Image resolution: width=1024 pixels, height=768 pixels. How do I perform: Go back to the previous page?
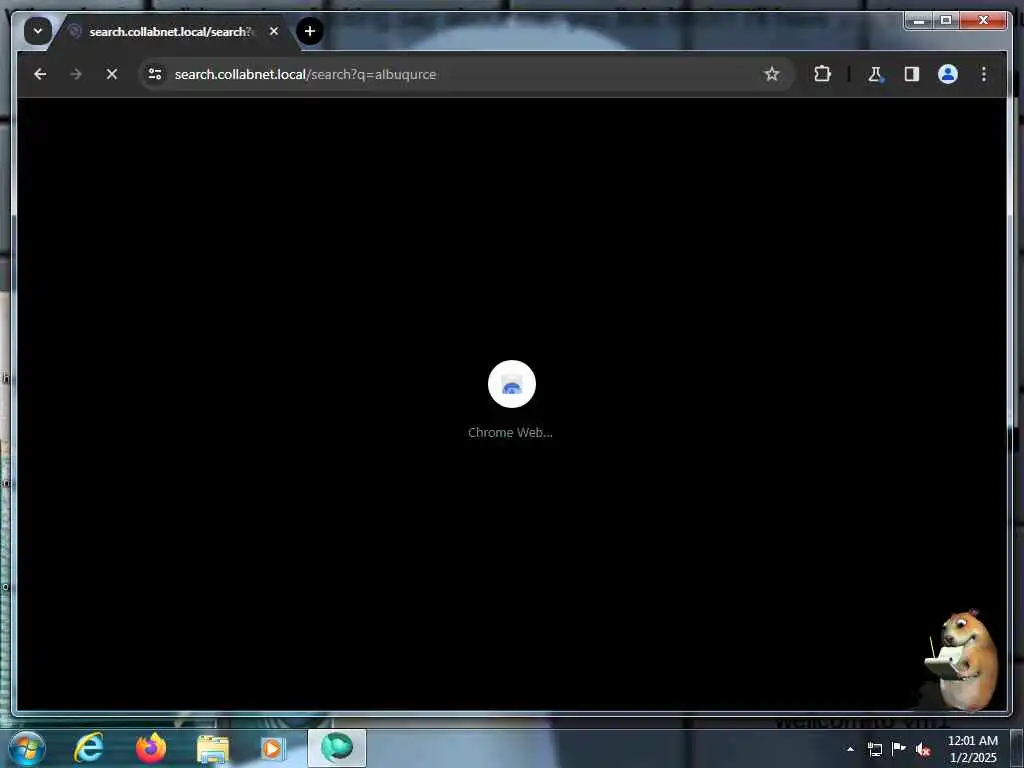tap(40, 74)
